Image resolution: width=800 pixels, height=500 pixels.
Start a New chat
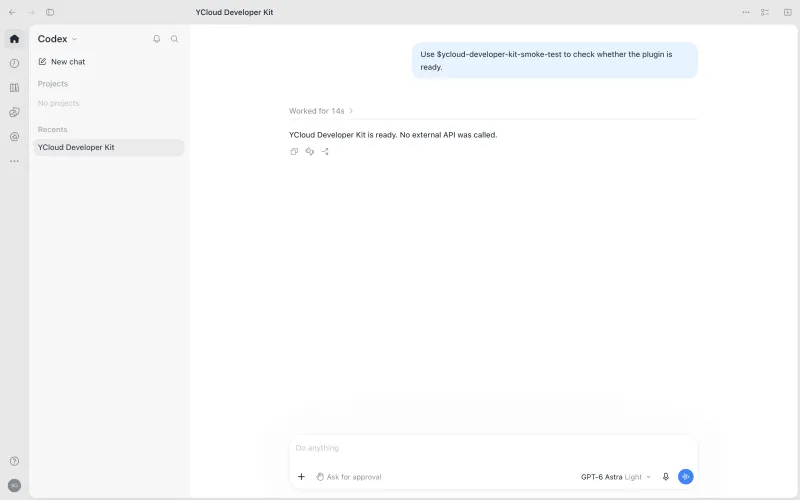(62, 62)
